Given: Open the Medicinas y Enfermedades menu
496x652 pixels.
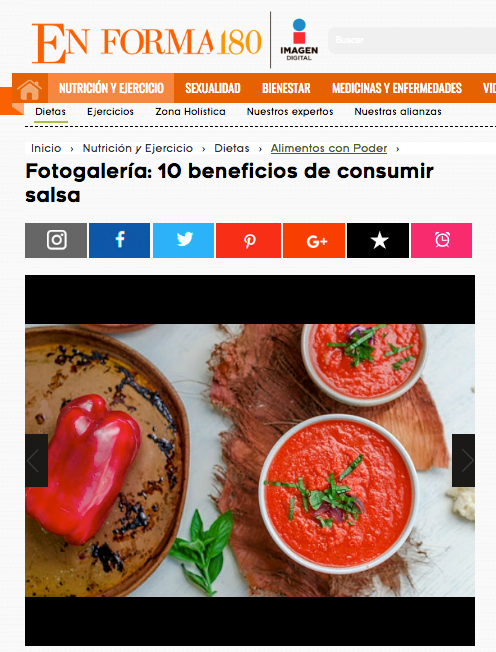Looking at the screenshot, I should point(397,88).
